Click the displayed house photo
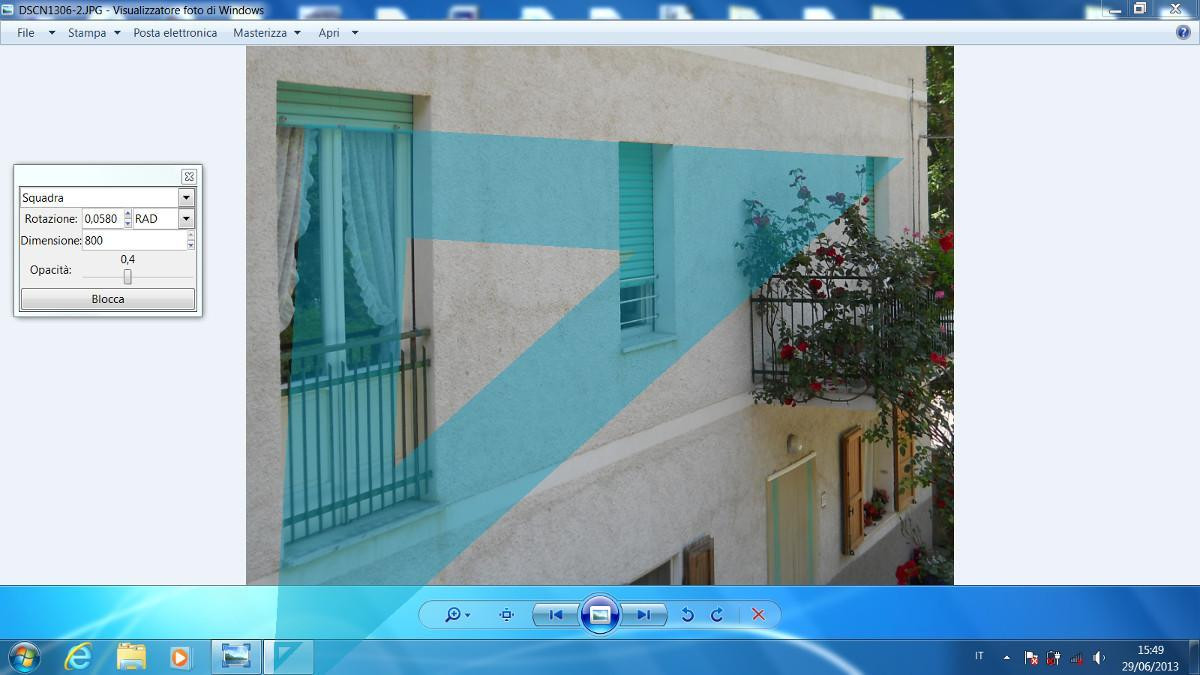This screenshot has width=1200, height=675. pyautogui.click(x=600, y=315)
